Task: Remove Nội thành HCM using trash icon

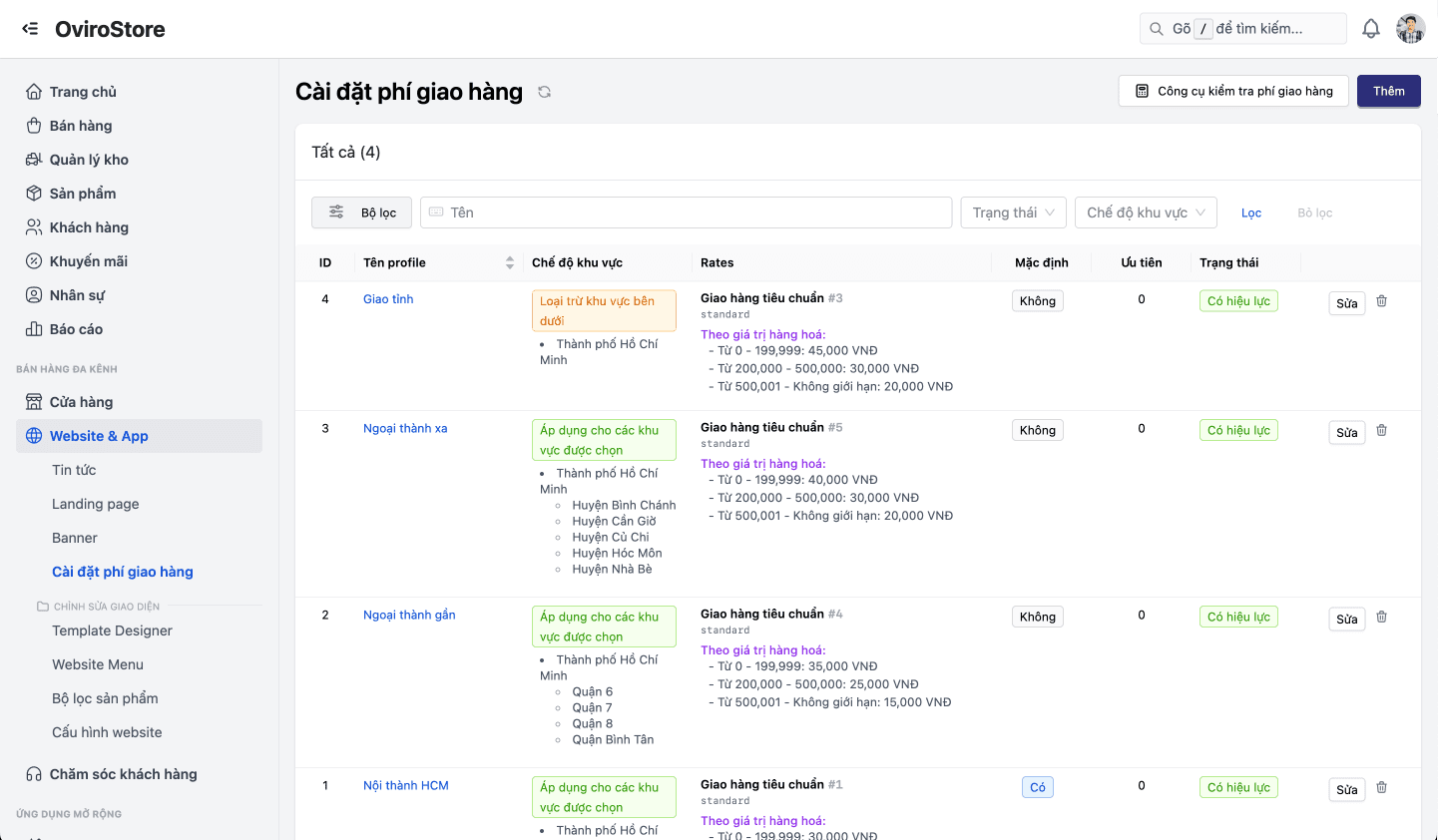Action: click(1382, 788)
